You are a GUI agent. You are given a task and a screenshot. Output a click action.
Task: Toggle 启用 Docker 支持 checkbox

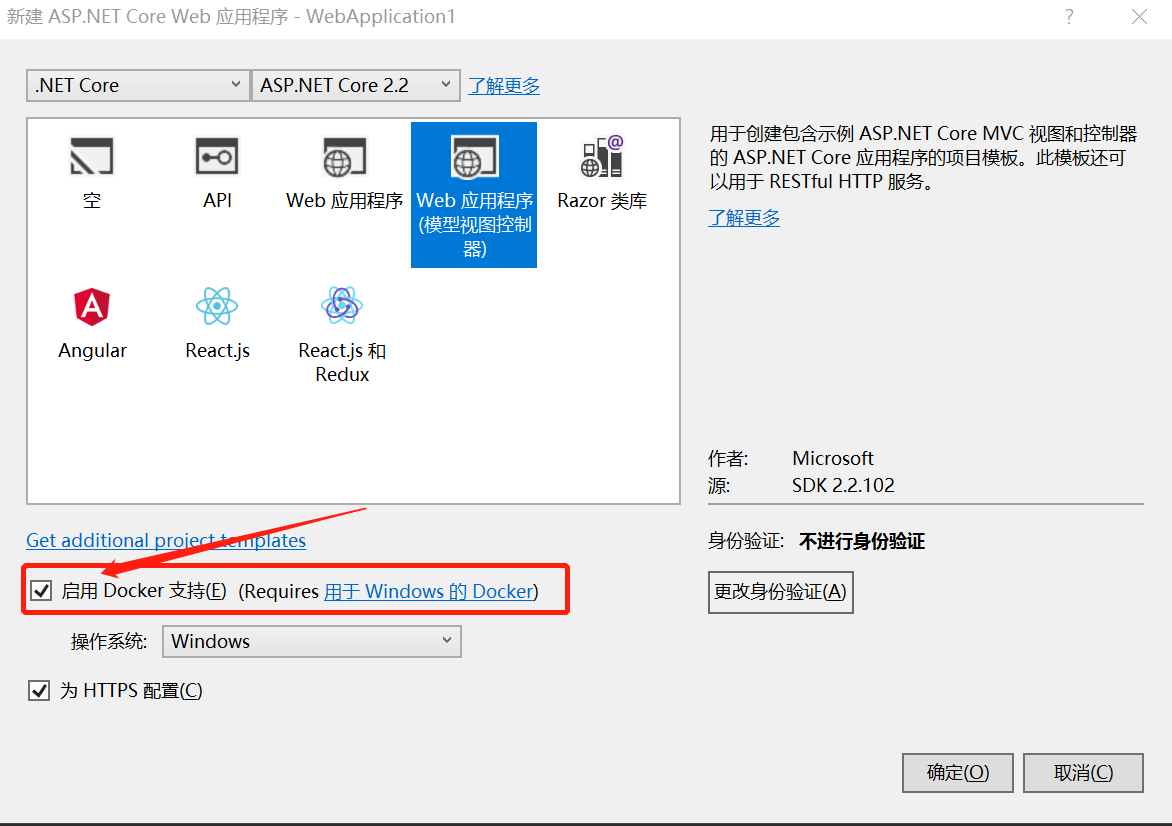[x=41, y=591]
